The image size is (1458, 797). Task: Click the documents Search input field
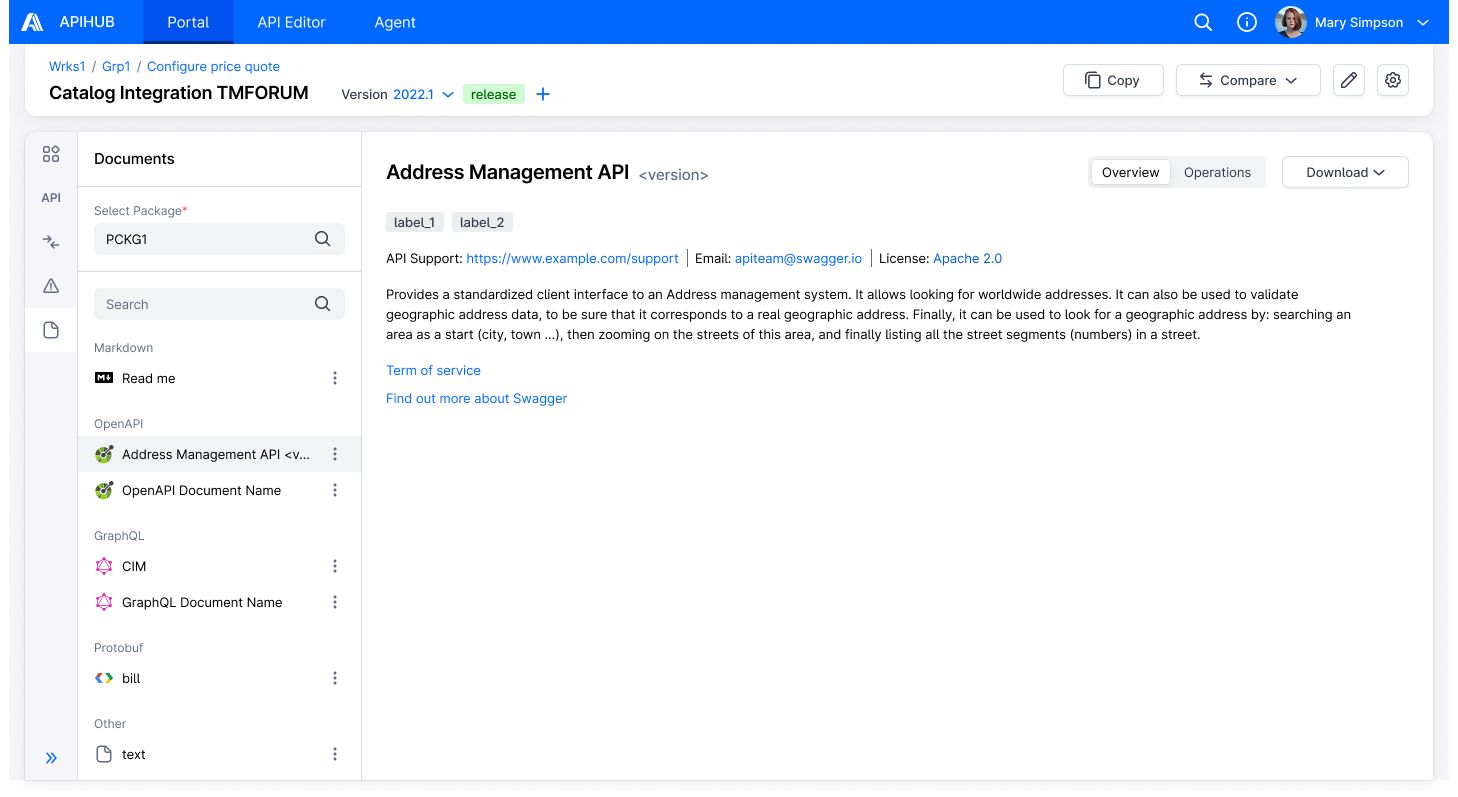click(219, 304)
